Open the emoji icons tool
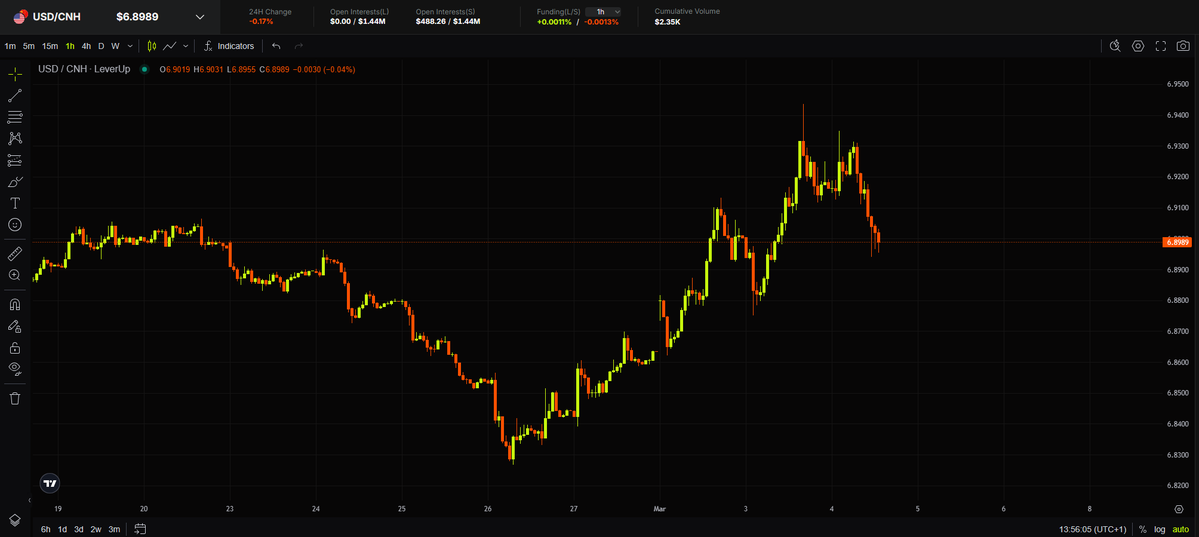1199x537 pixels. tap(15, 225)
